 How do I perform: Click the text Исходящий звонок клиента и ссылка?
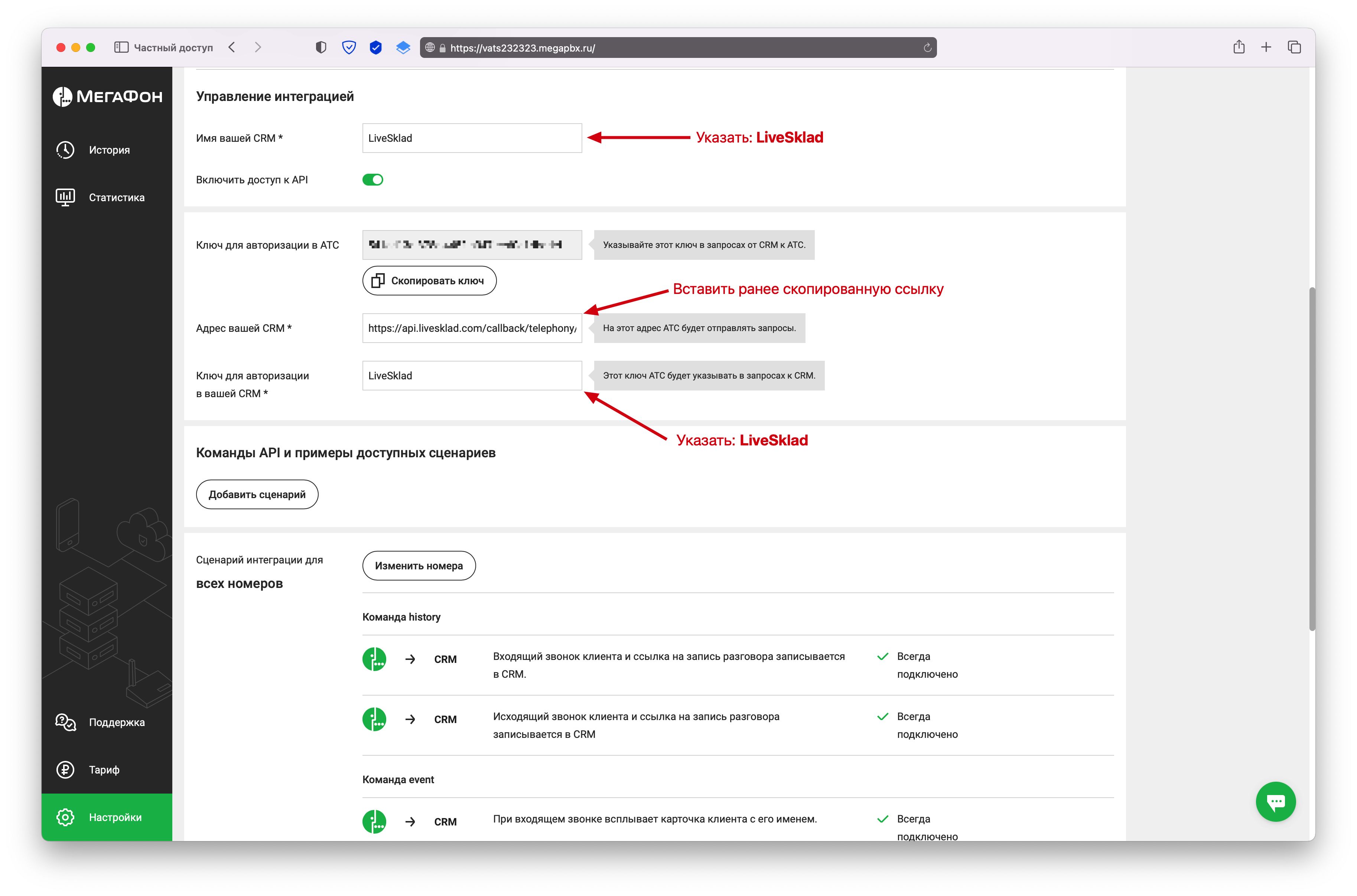click(x=636, y=725)
